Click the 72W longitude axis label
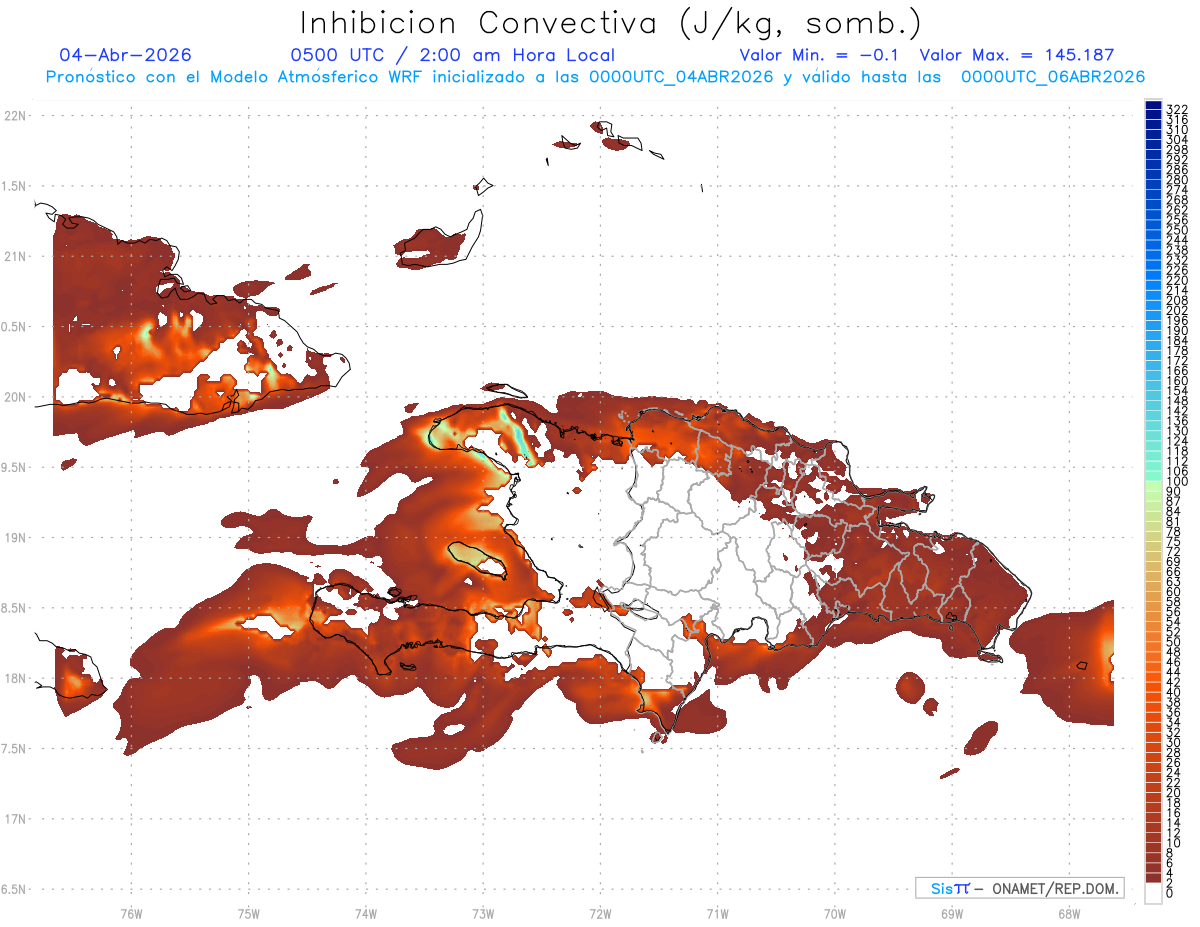 [600, 913]
